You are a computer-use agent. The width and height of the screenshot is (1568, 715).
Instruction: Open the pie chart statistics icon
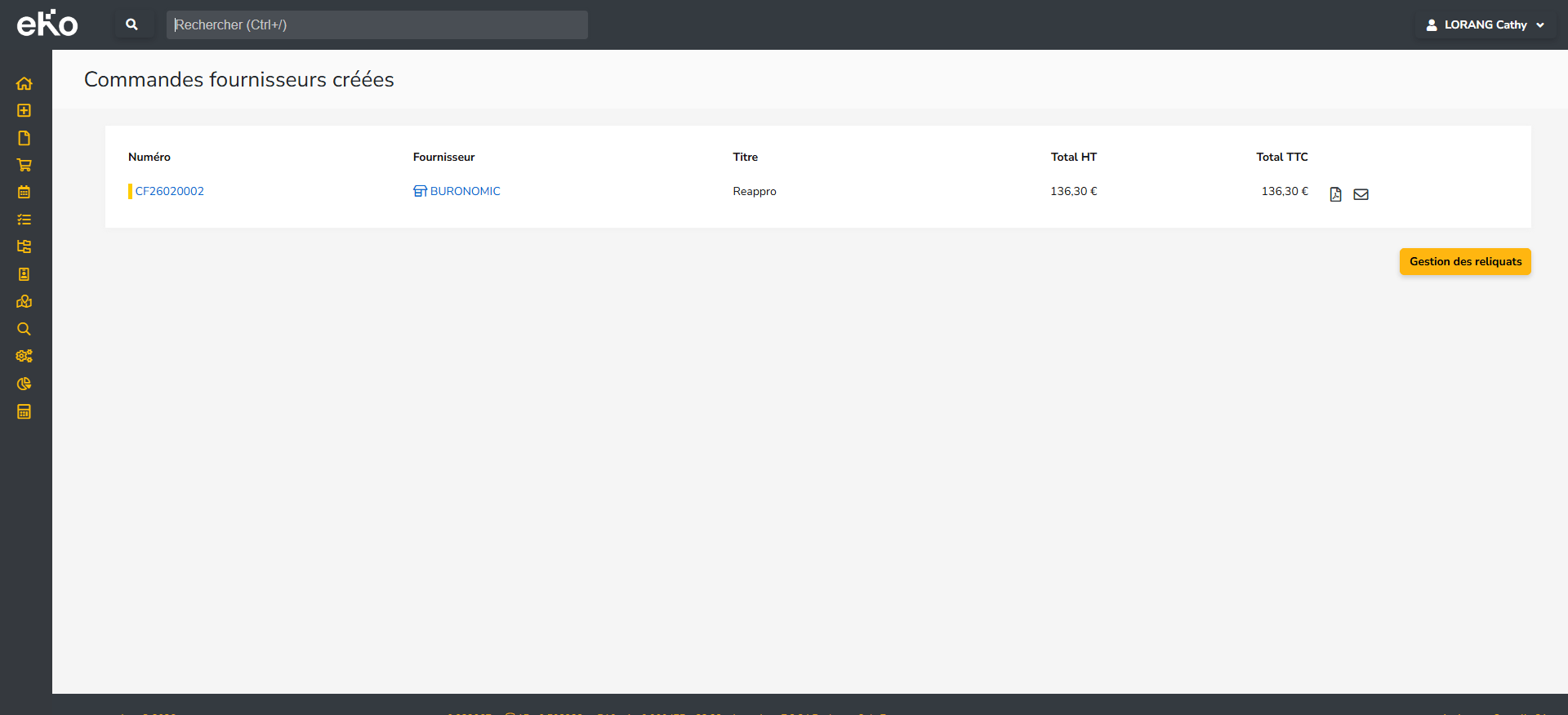tap(24, 384)
